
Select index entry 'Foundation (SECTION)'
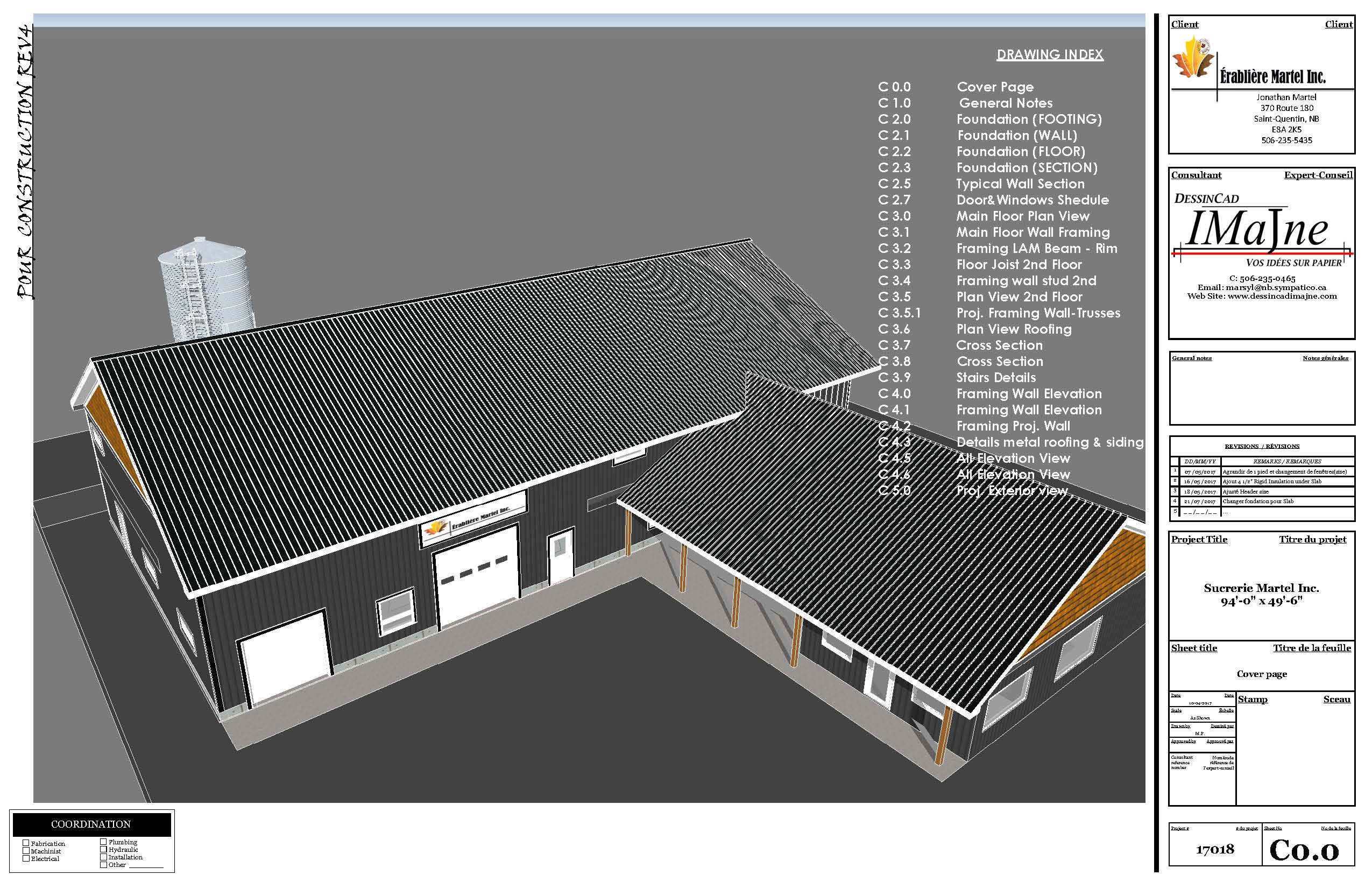pos(1027,167)
